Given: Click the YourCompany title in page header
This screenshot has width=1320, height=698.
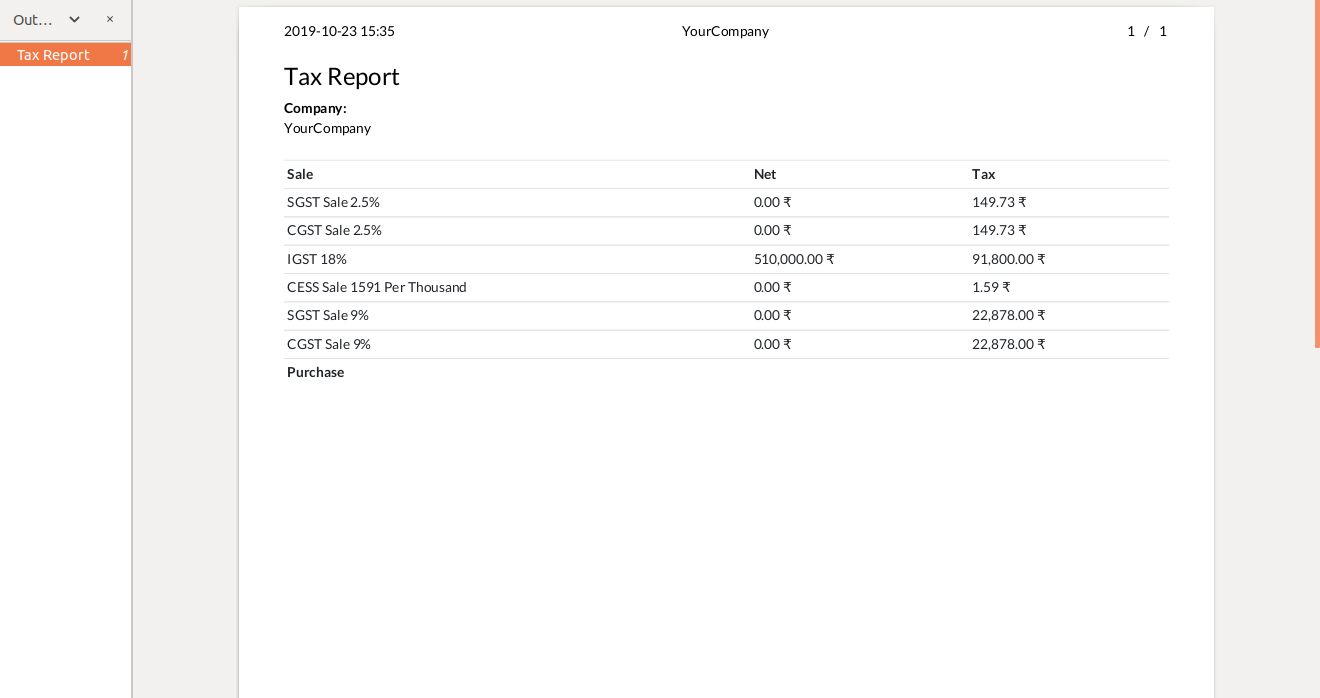Looking at the screenshot, I should (x=725, y=31).
